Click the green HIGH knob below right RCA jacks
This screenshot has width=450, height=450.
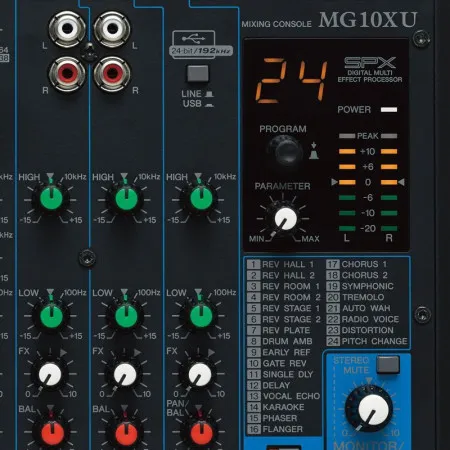(126, 199)
